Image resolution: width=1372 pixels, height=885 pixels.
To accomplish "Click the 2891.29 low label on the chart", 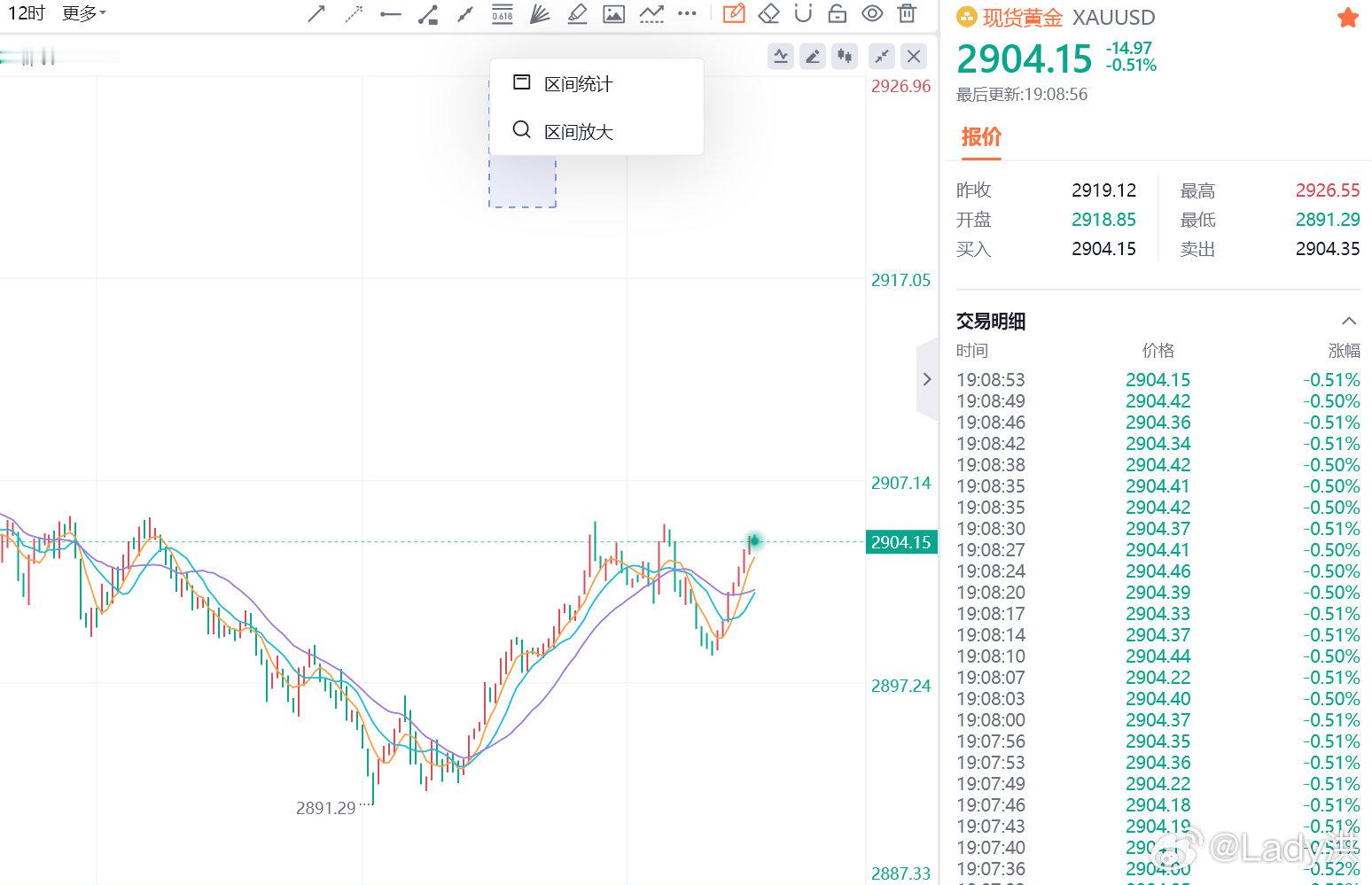I will [325, 808].
